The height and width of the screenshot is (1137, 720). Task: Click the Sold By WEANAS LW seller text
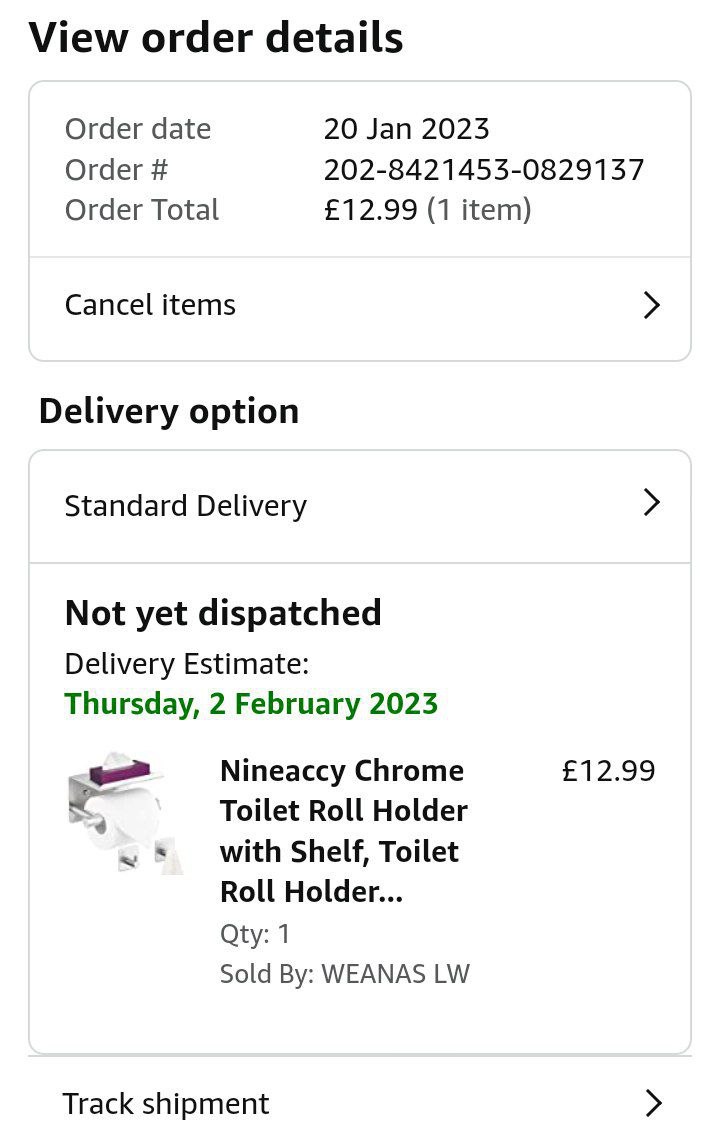click(x=344, y=974)
